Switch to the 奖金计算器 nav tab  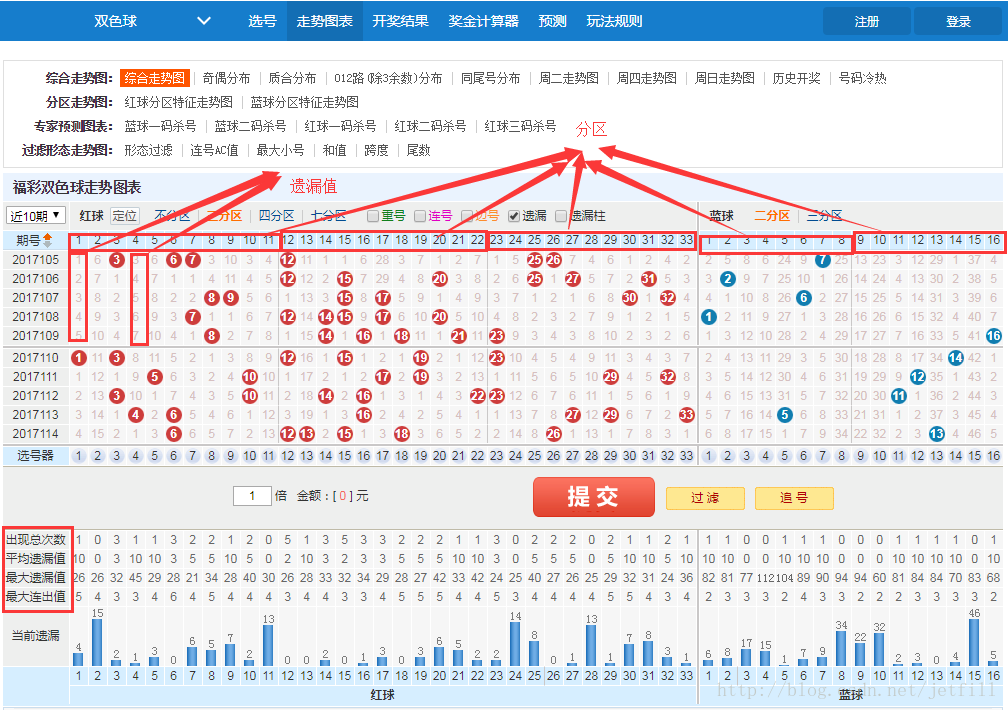[x=484, y=21]
